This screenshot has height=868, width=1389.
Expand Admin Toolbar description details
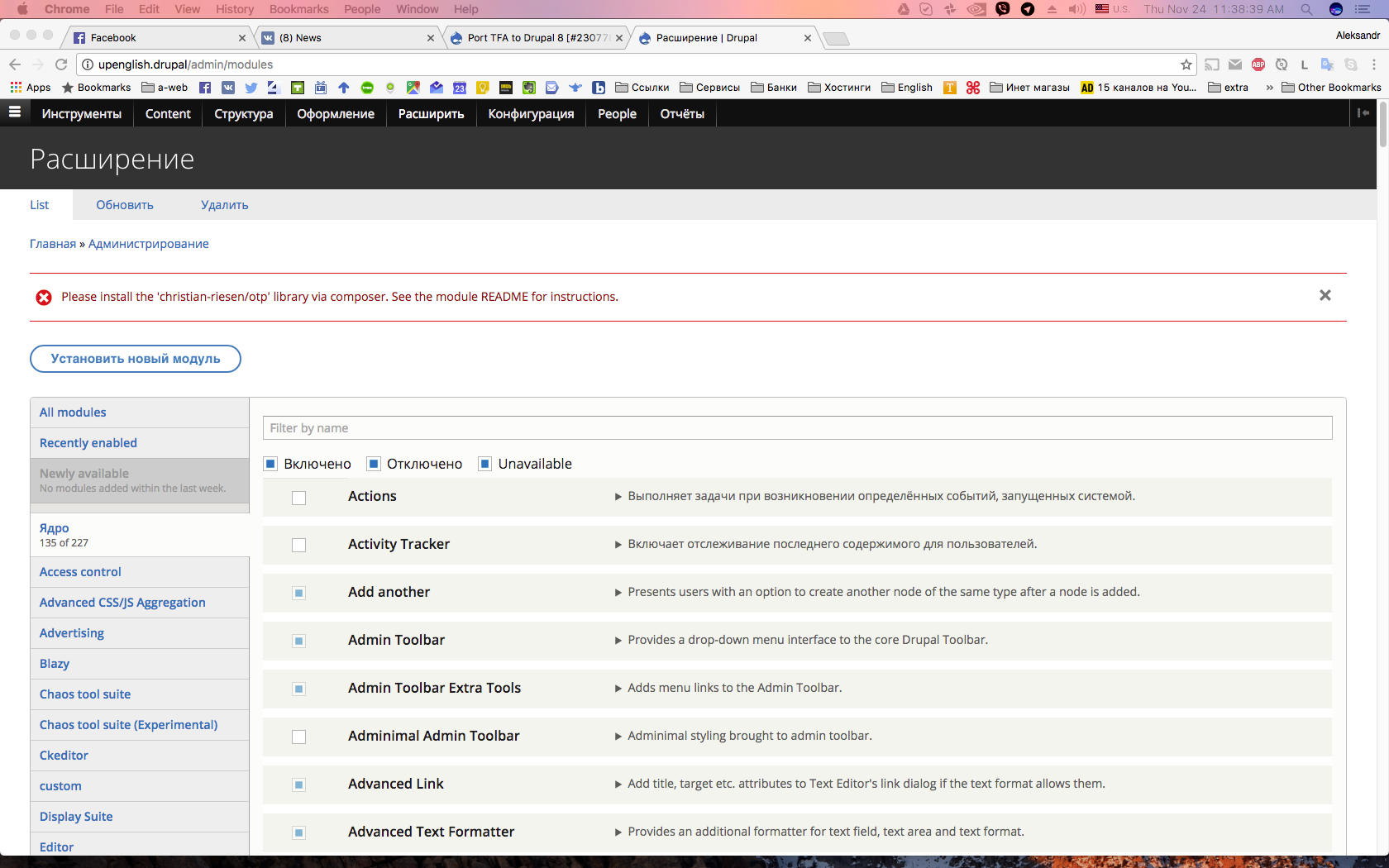tap(618, 641)
